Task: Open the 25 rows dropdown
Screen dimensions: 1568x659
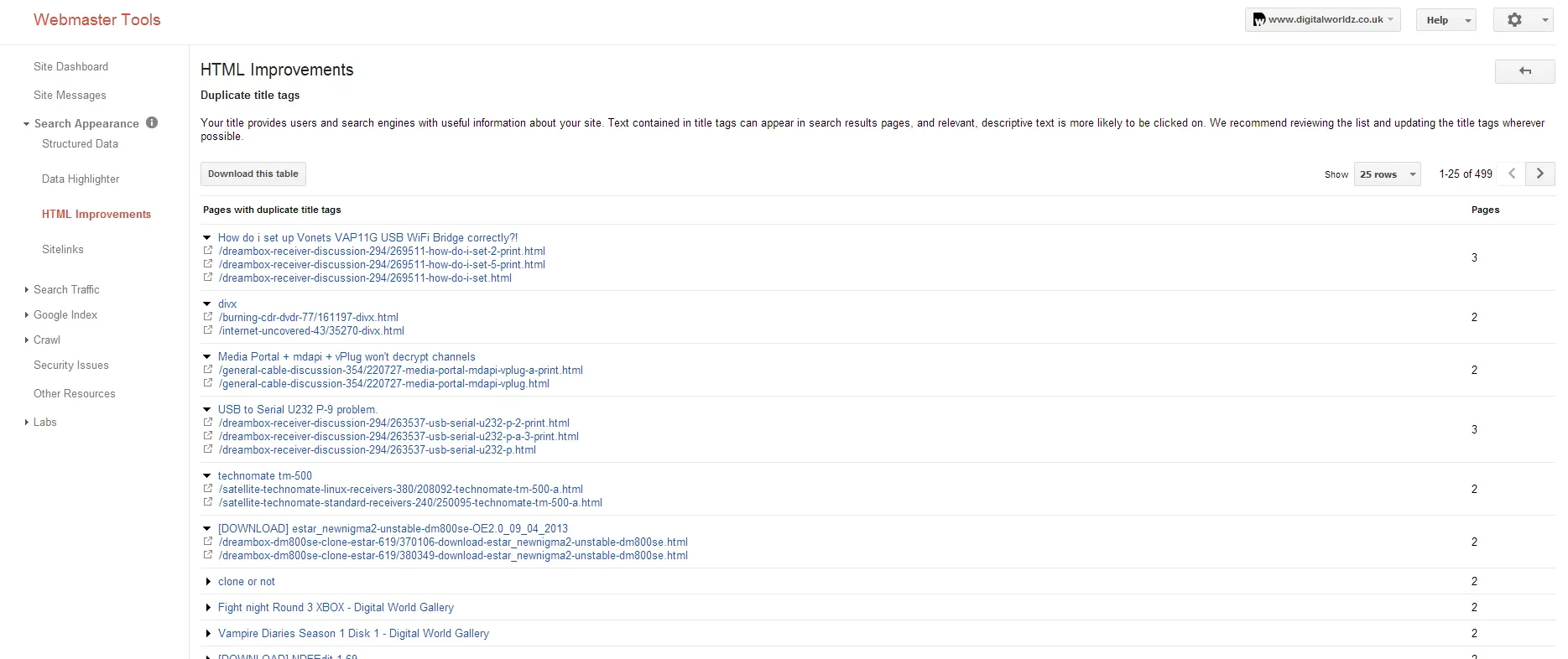Action: coord(1387,174)
